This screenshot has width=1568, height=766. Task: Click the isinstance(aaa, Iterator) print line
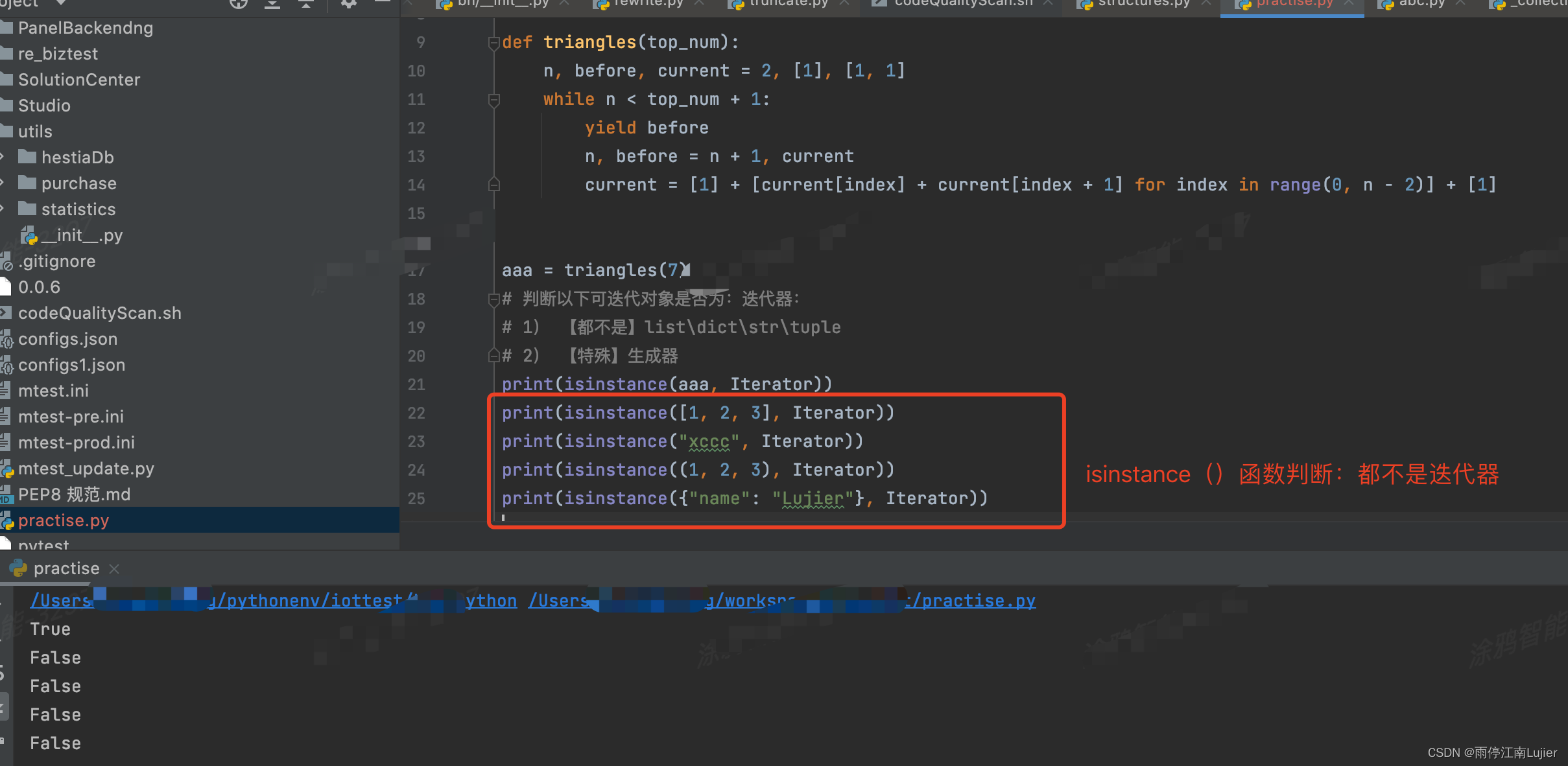coord(667,384)
